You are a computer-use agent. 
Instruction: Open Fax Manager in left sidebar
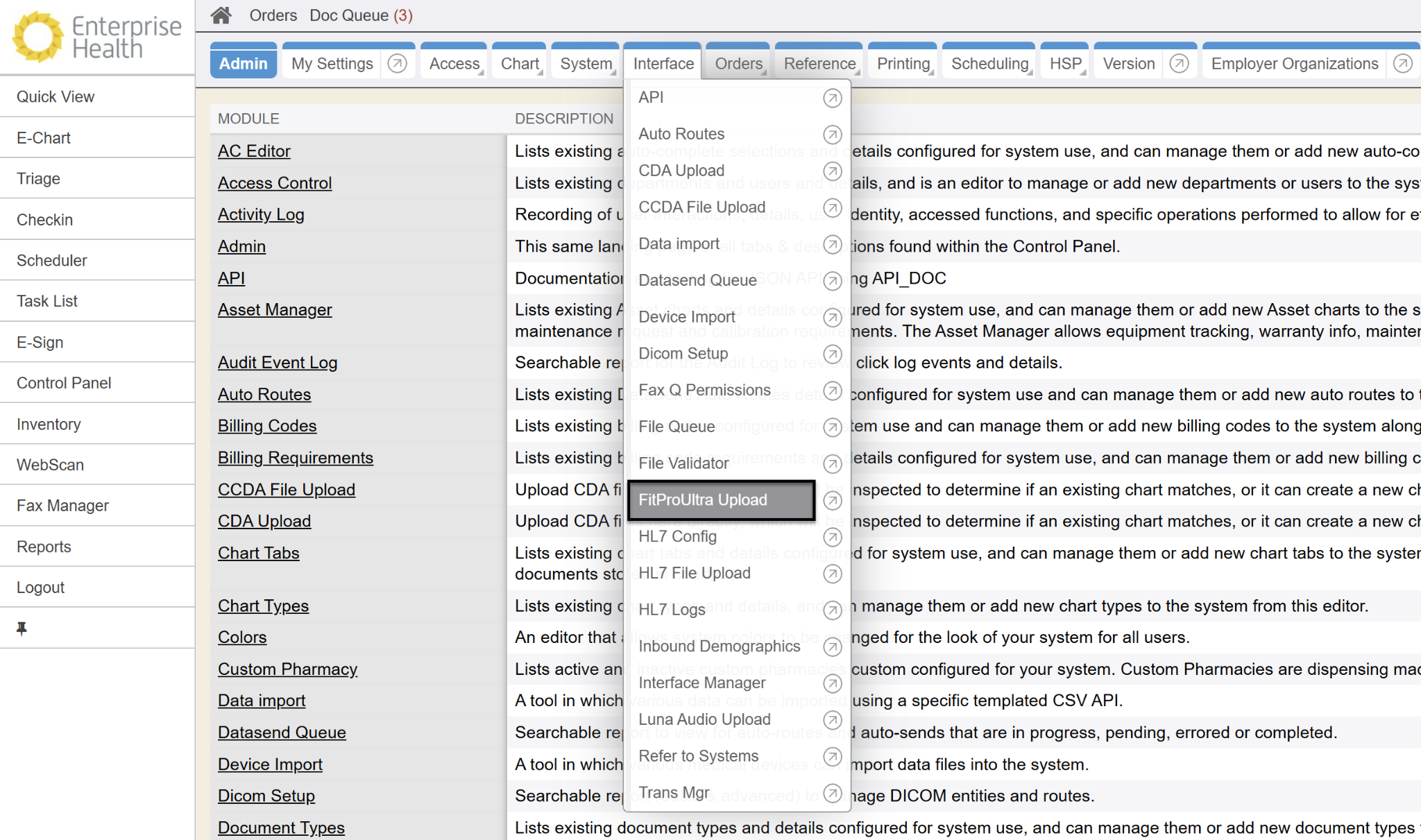click(62, 506)
